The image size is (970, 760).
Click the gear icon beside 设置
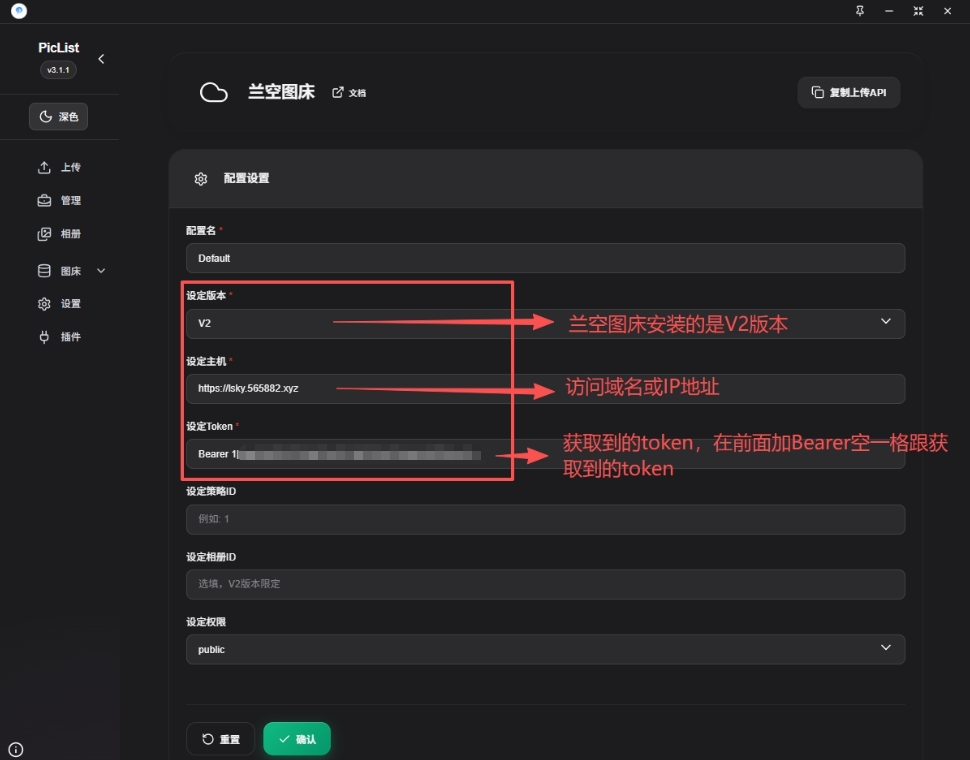click(x=44, y=304)
